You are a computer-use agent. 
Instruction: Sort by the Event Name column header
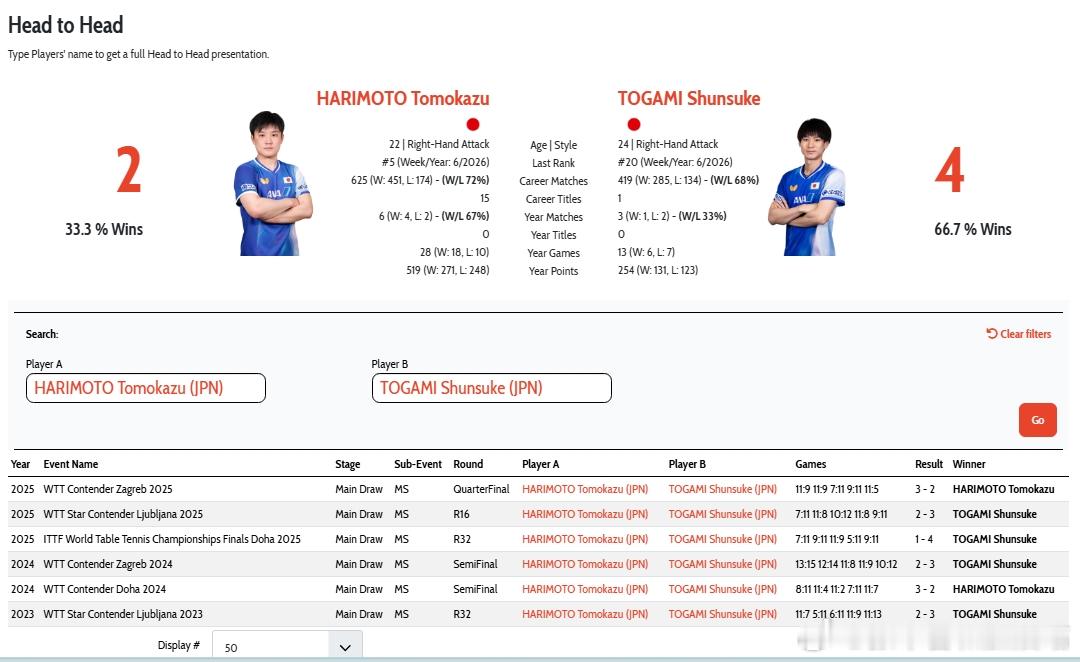coord(71,464)
